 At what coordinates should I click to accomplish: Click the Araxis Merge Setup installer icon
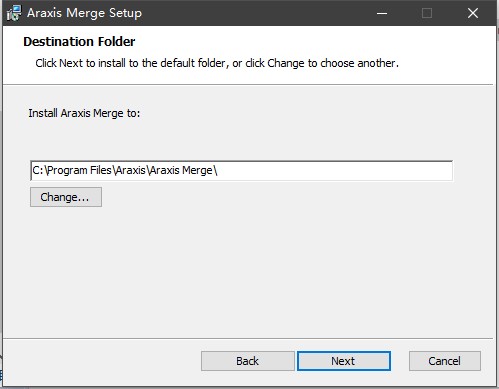(14, 13)
